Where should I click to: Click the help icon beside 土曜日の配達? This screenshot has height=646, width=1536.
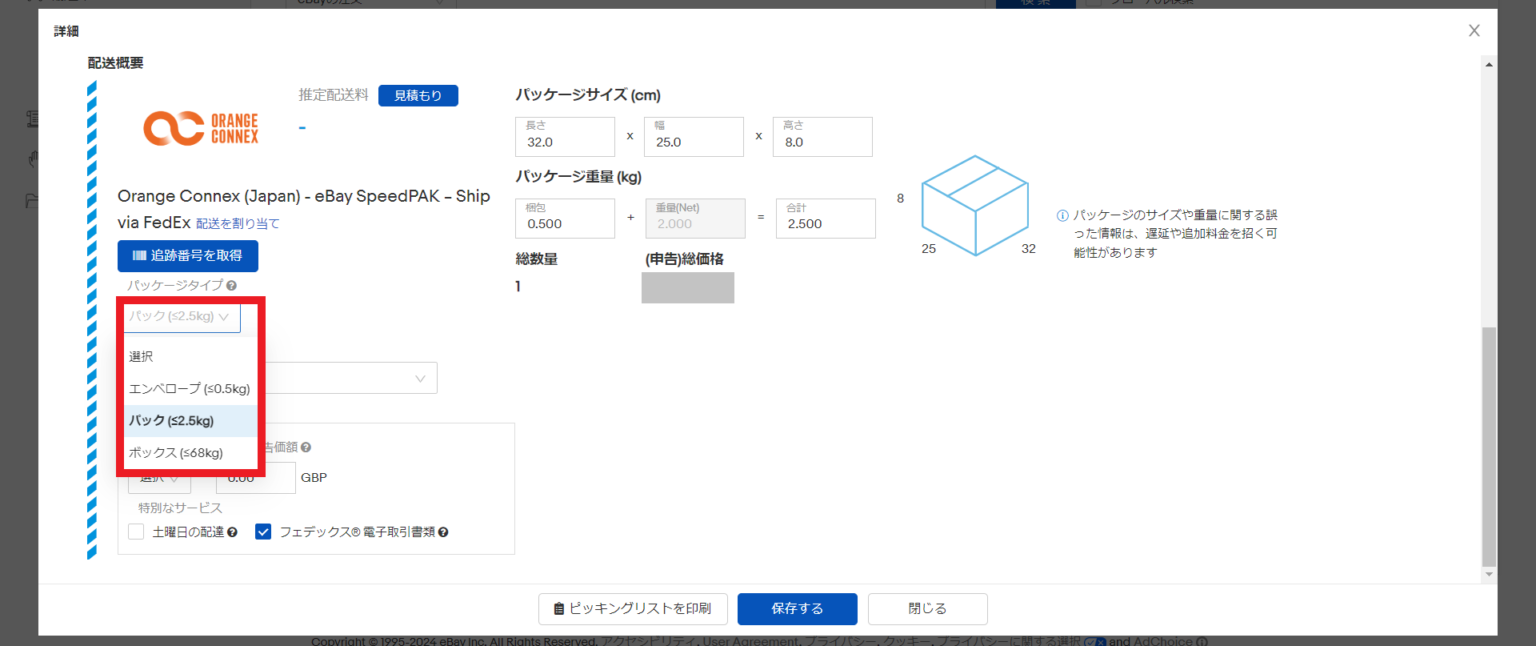(x=232, y=531)
